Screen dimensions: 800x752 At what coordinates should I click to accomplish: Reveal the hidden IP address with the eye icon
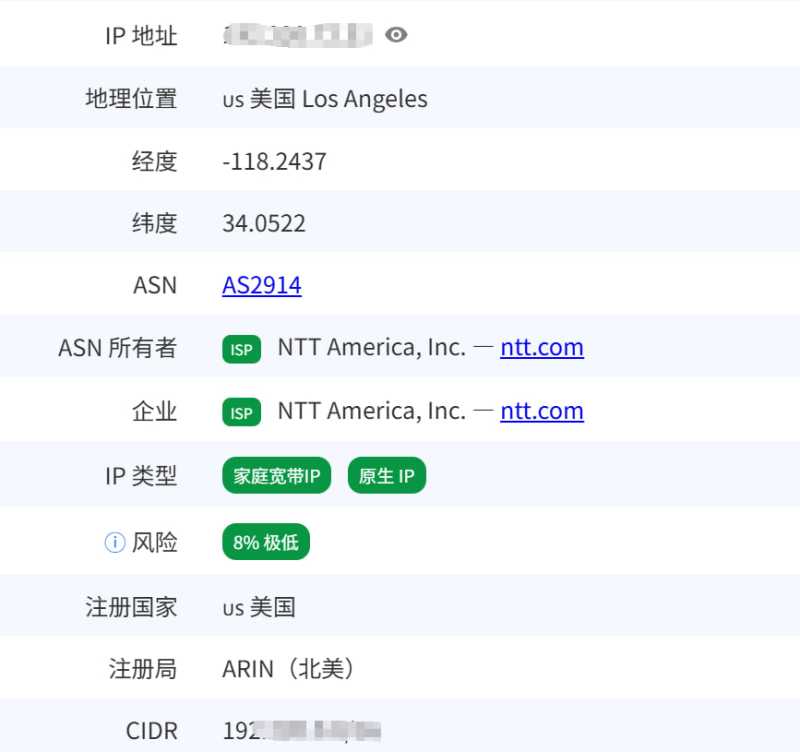[396, 35]
